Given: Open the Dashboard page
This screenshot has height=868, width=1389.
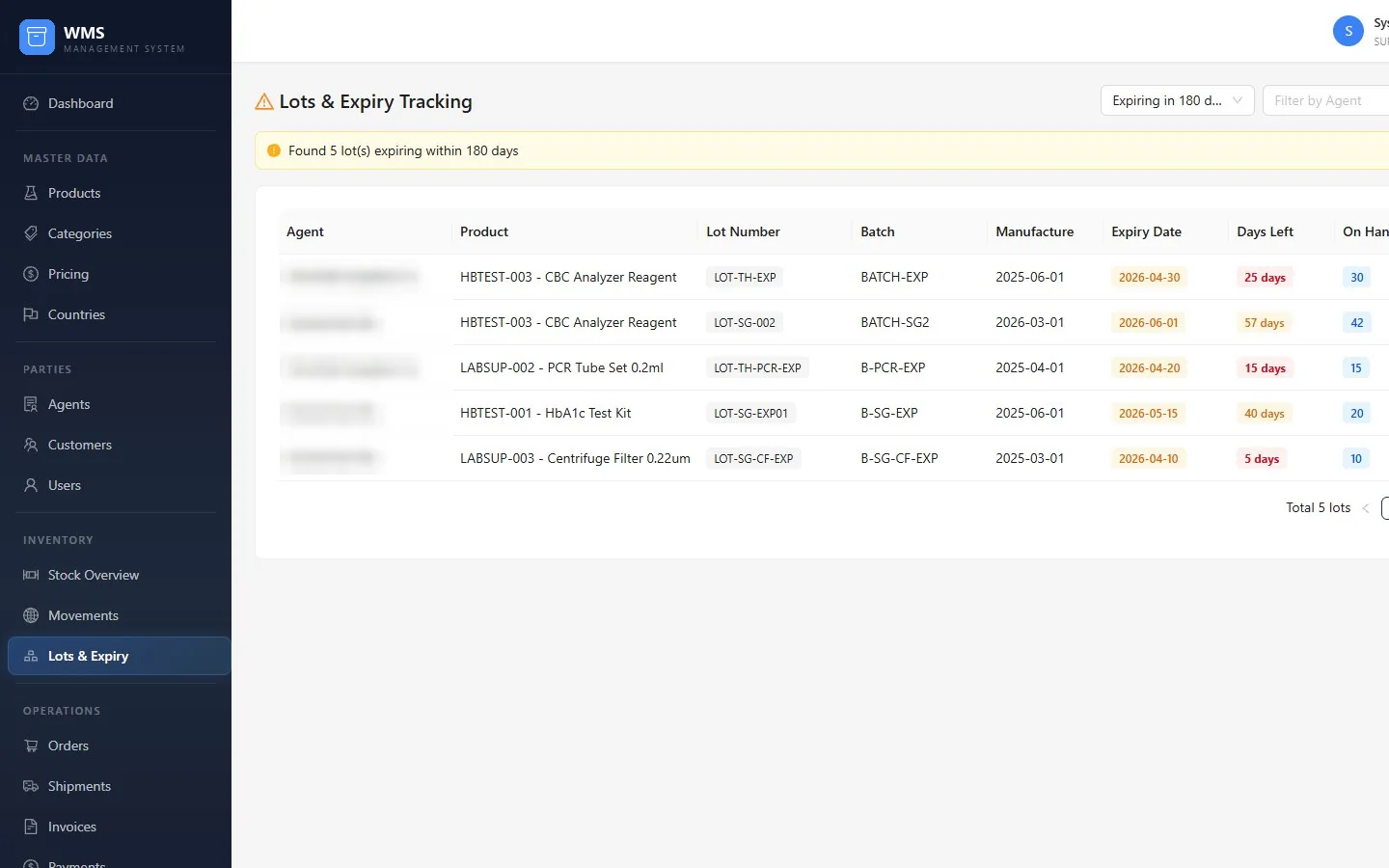Looking at the screenshot, I should [x=120, y=104].
